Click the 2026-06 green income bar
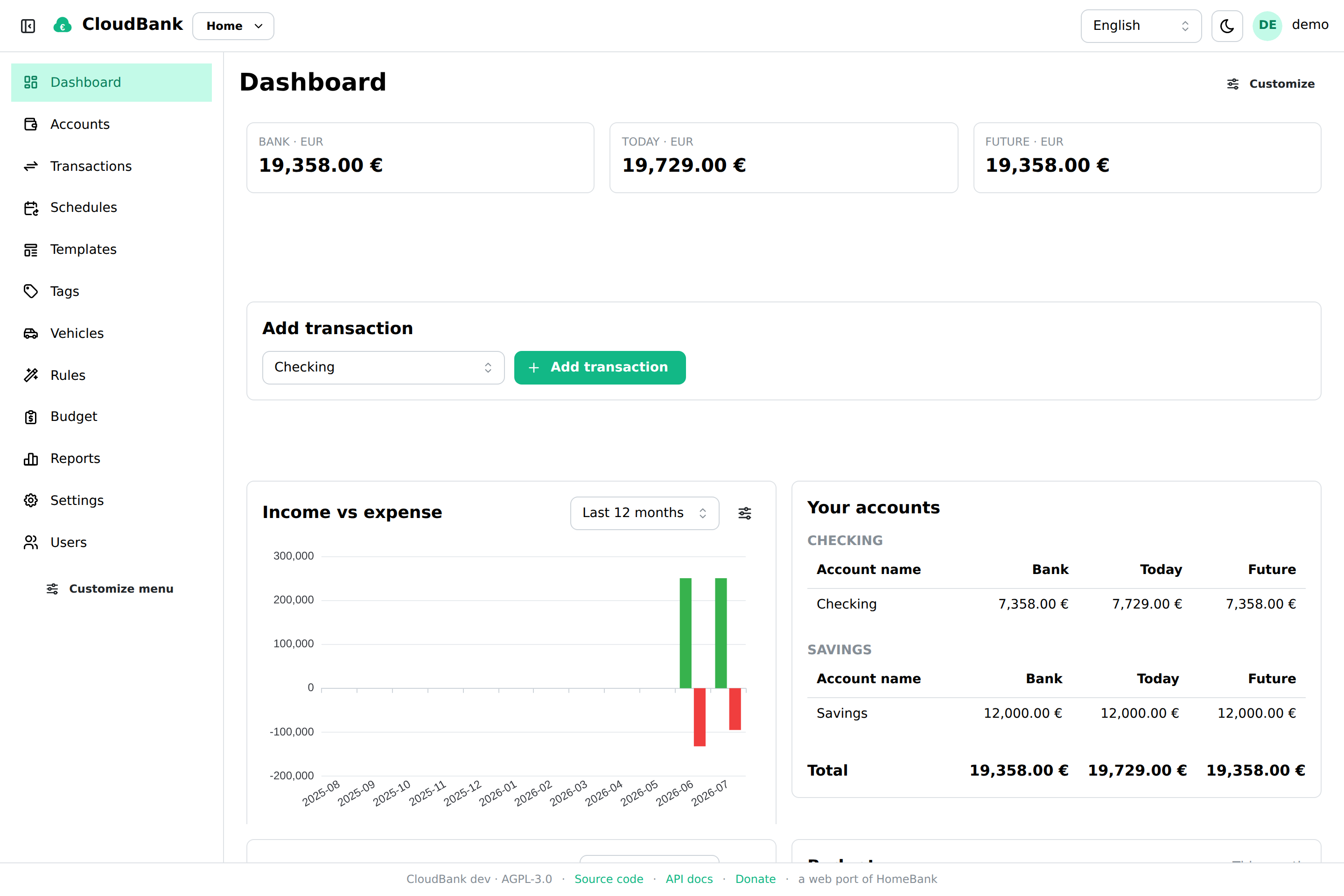Viewport: 1344px width, 896px height. coord(685,633)
